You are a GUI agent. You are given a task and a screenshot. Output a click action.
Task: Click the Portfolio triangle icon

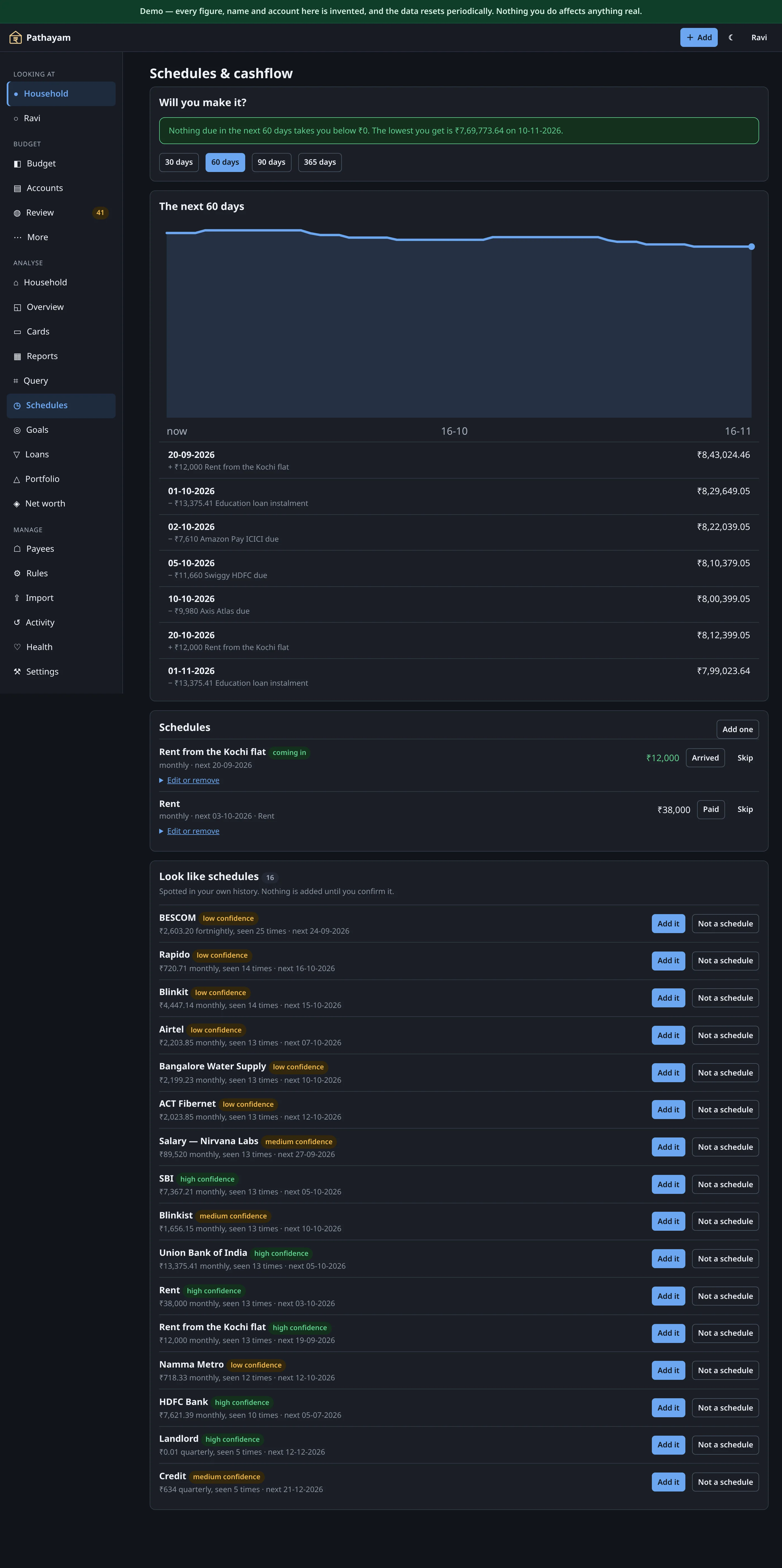tap(16, 480)
